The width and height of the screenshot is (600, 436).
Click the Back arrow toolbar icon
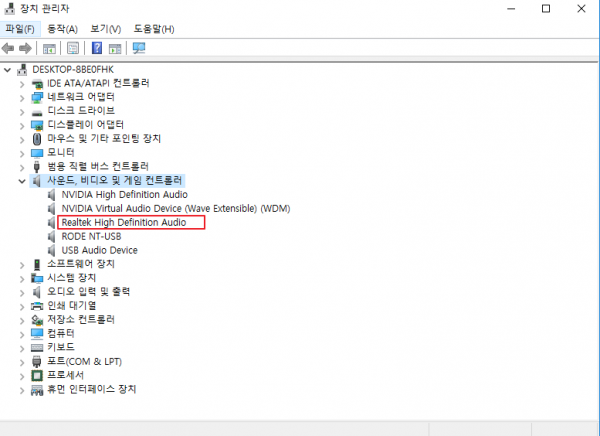coord(8,48)
